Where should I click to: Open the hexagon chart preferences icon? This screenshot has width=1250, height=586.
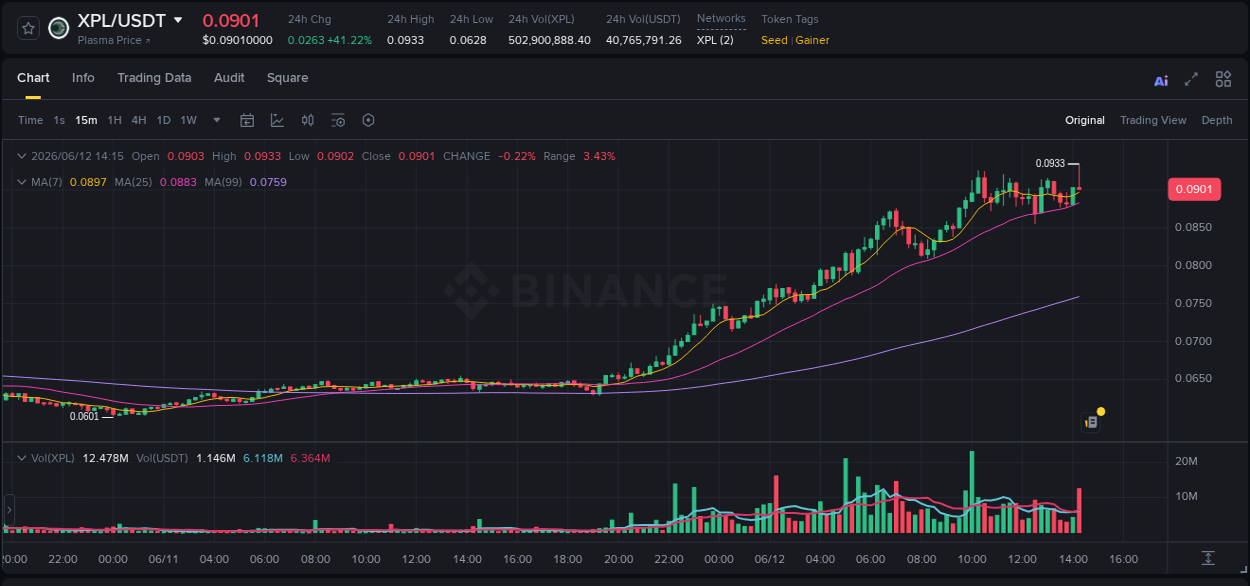click(x=368, y=120)
